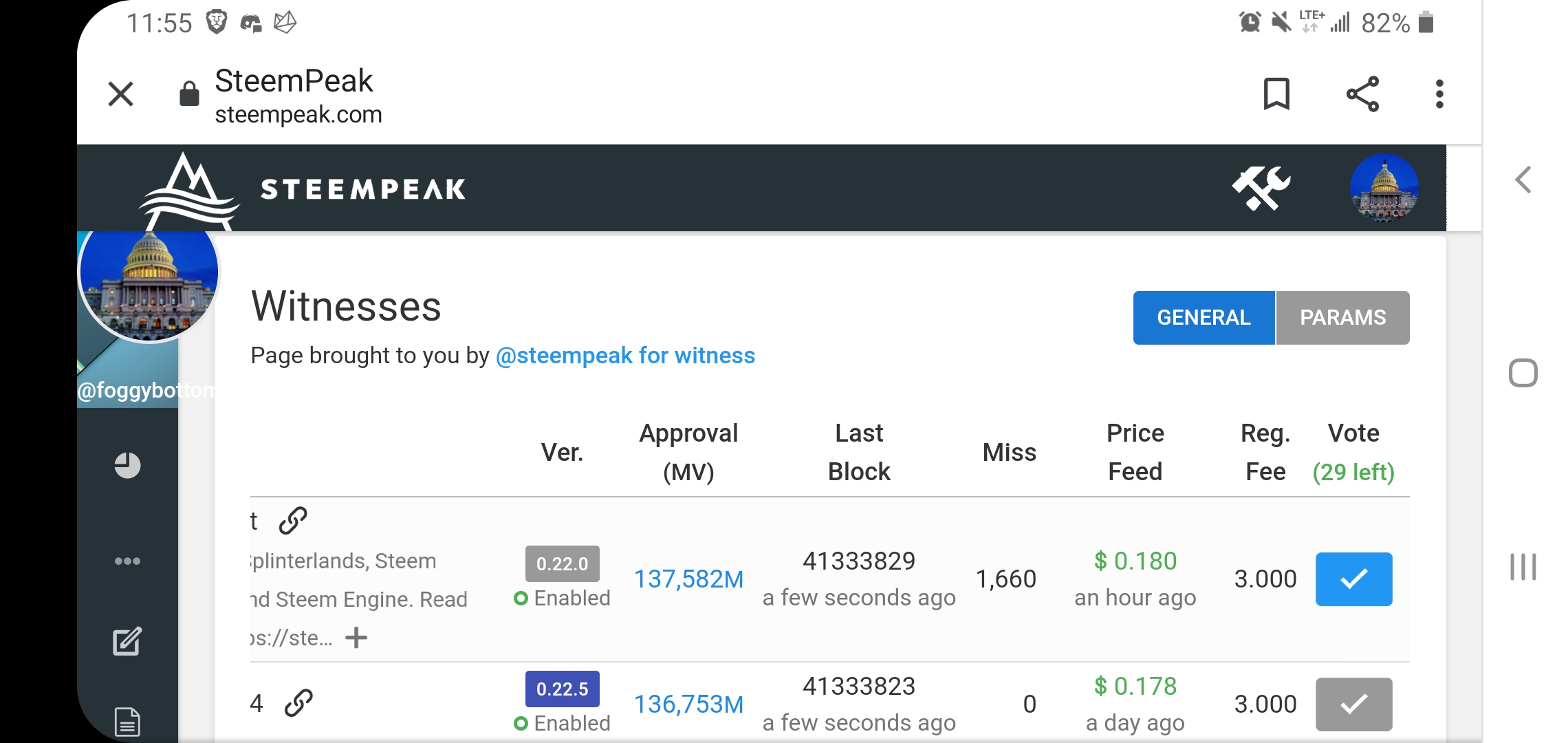The image size is (1568, 743).
Task: Open browser three-dot overflow menu
Action: coord(1439,94)
